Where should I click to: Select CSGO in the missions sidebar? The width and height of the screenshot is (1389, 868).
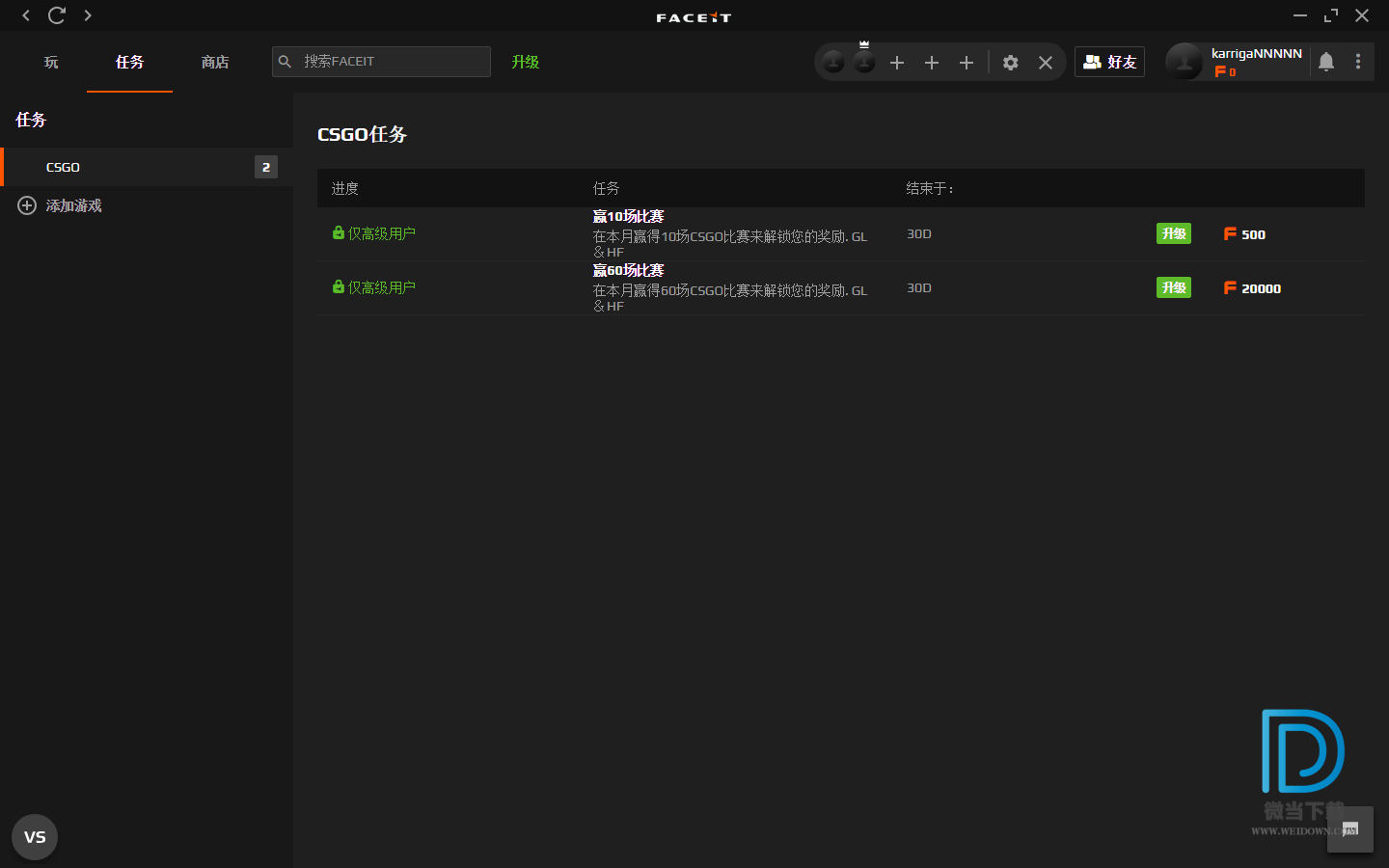click(147, 167)
